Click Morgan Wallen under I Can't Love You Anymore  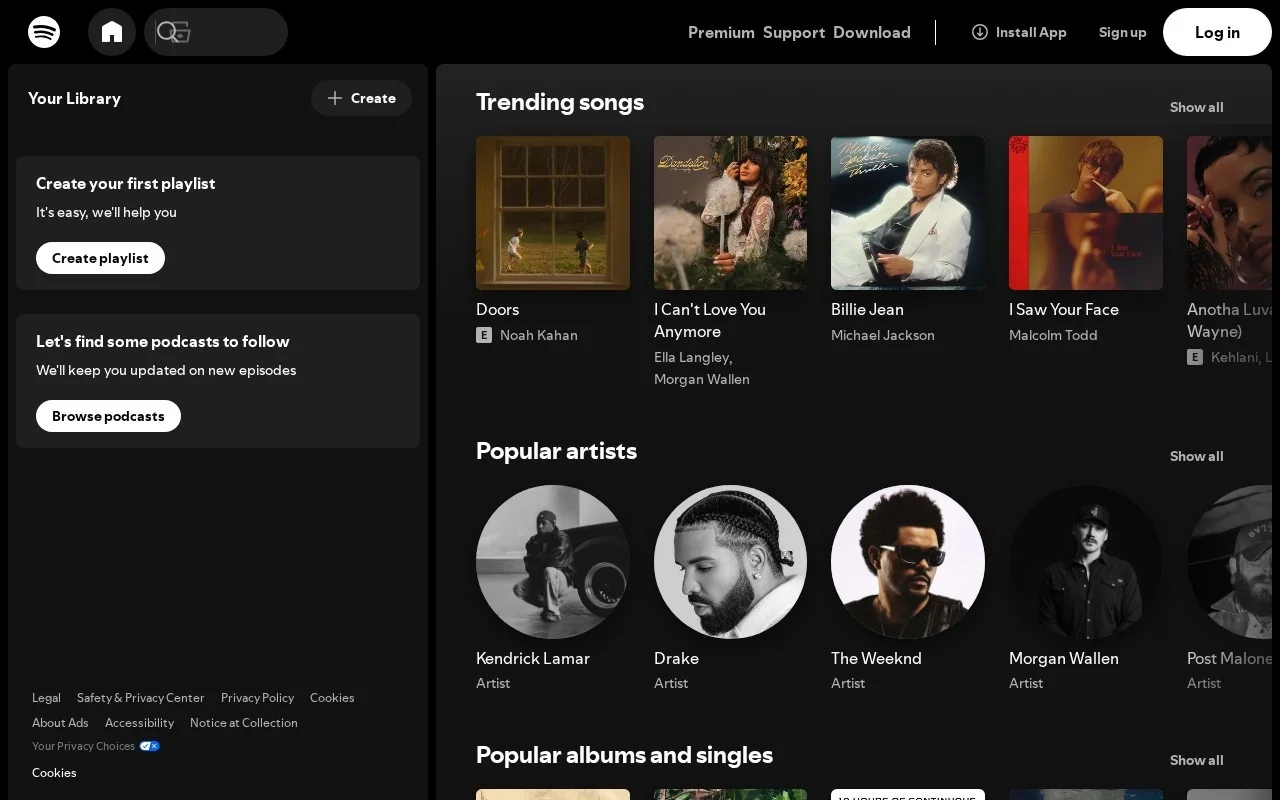click(x=702, y=379)
